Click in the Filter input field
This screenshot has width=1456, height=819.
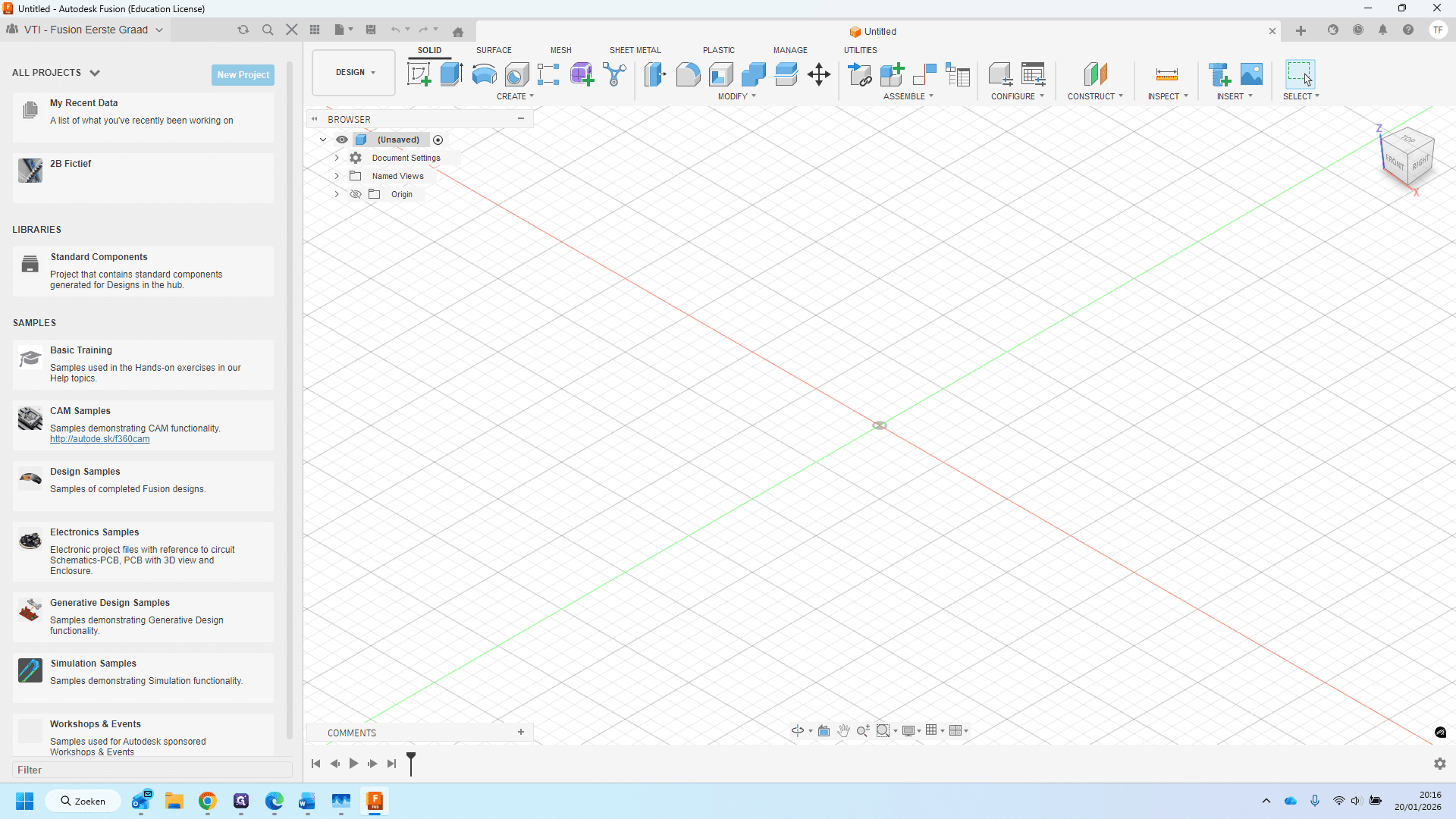(x=152, y=770)
